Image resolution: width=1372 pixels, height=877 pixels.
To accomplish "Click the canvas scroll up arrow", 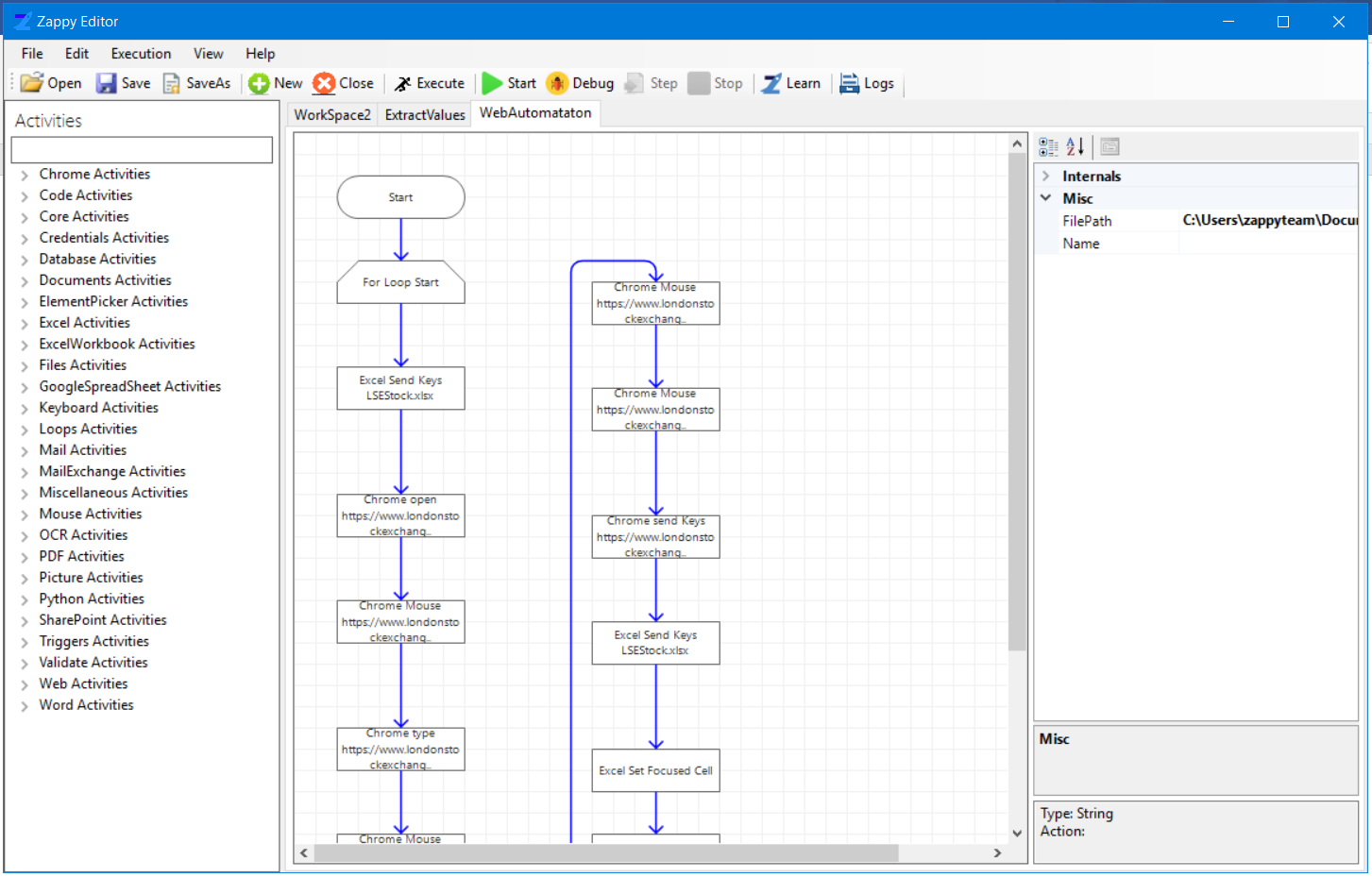I will [1017, 143].
